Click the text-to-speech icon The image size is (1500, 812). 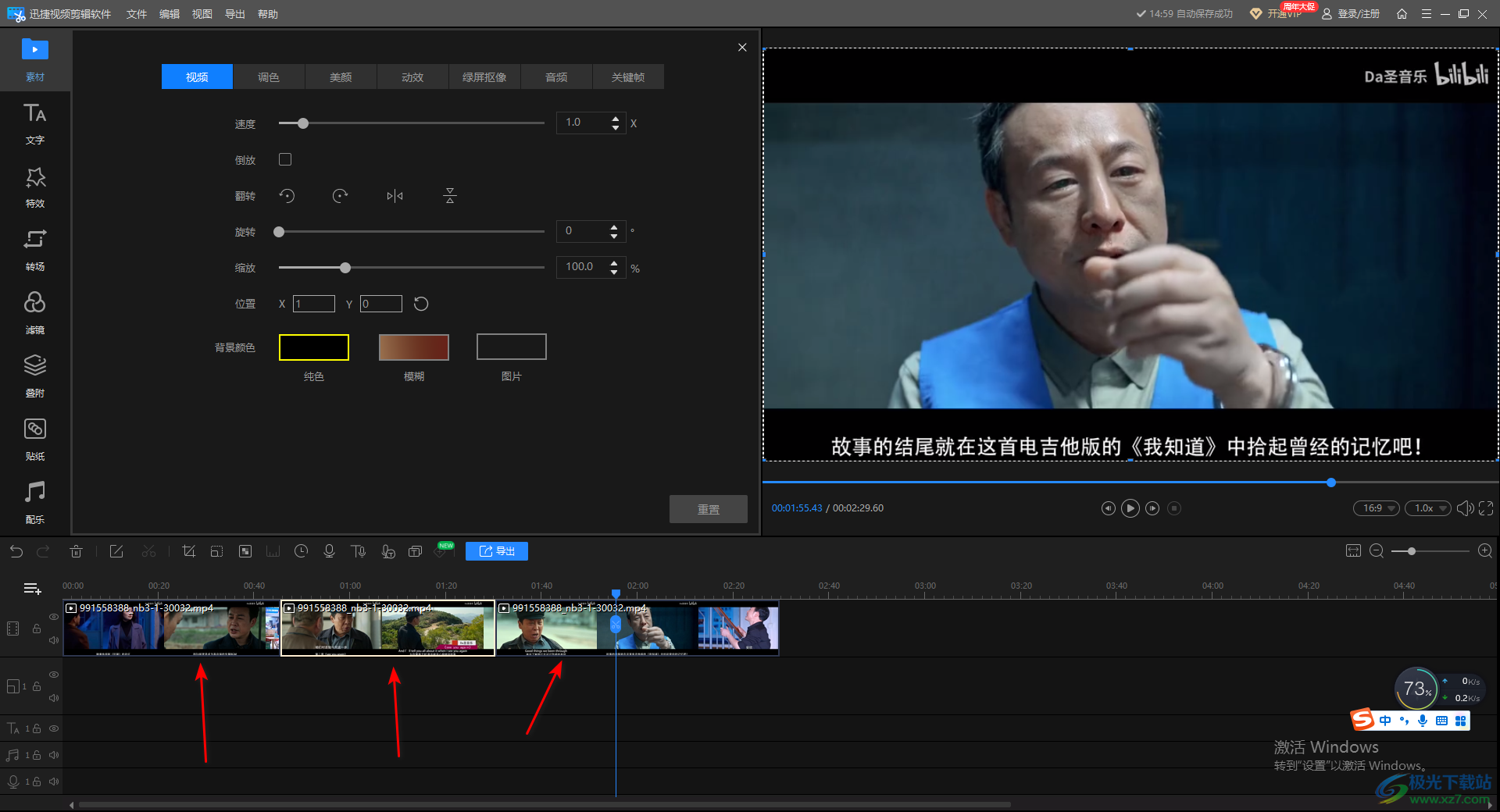pos(359,551)
